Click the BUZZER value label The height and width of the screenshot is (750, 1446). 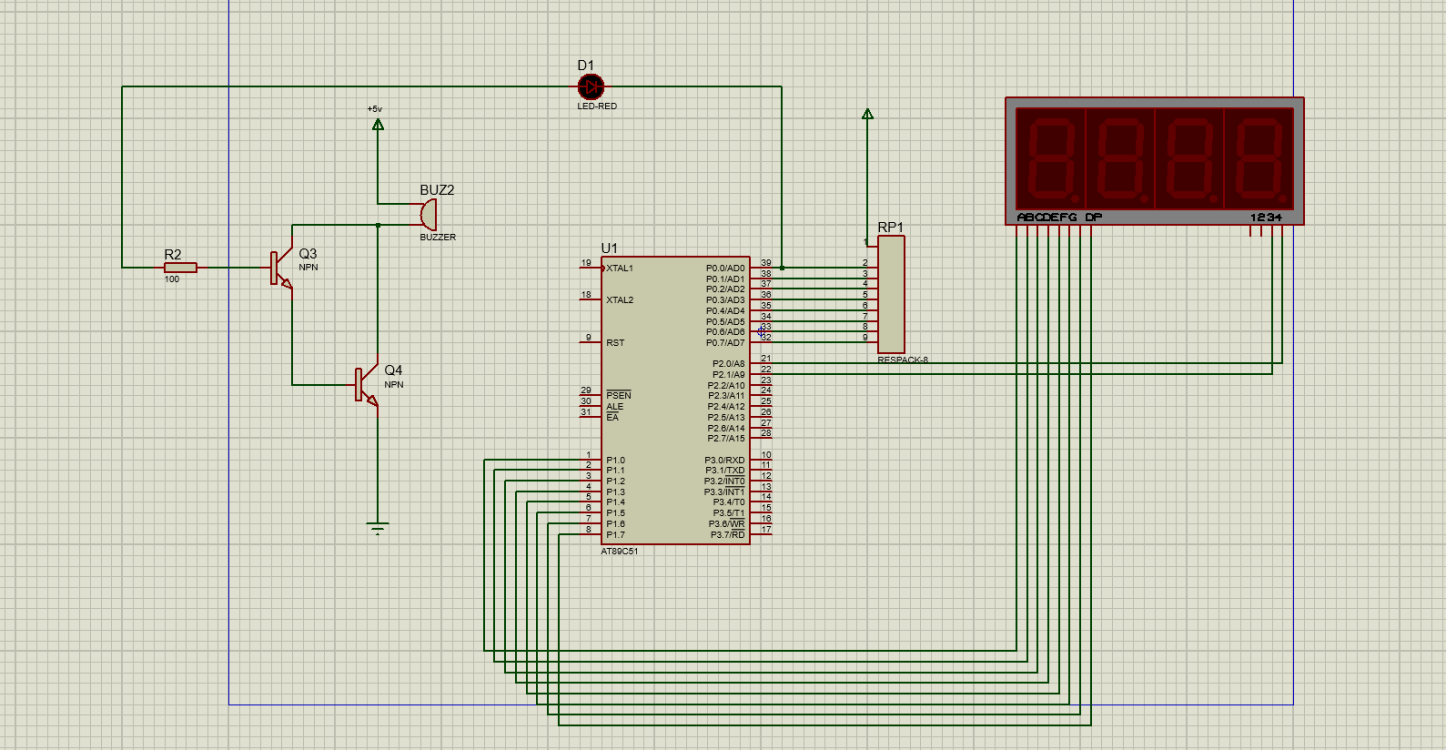(x=437, y=237)
